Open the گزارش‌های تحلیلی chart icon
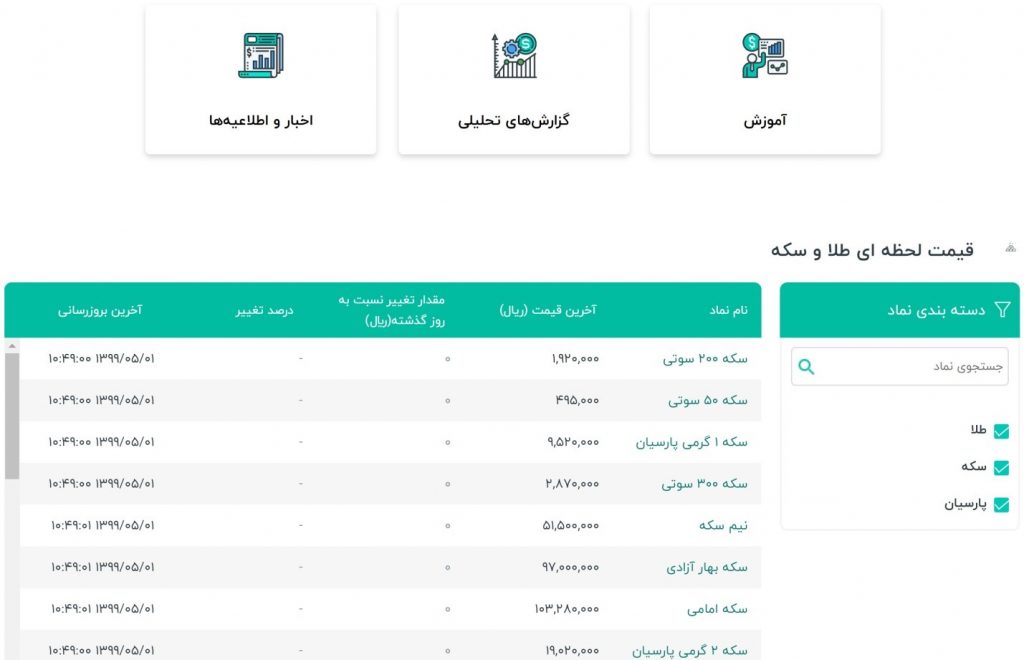Viewport: 1024px width, 660px height. (515, 55)
